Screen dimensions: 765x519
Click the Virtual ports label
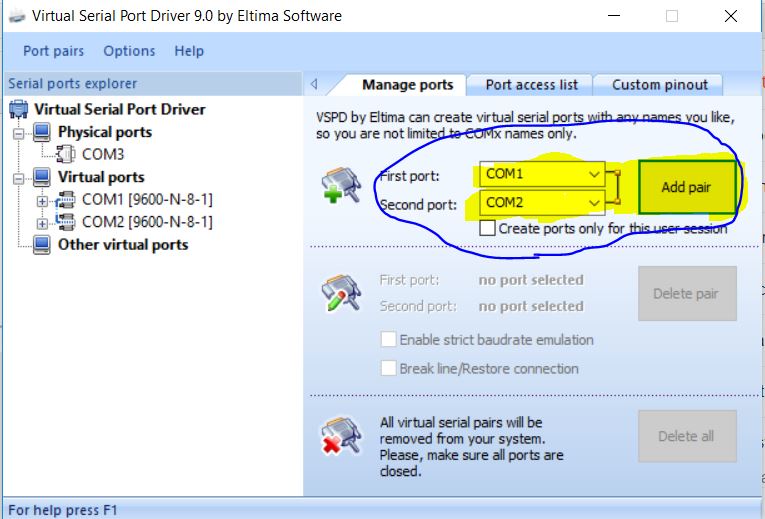click(x=101, y=177)
